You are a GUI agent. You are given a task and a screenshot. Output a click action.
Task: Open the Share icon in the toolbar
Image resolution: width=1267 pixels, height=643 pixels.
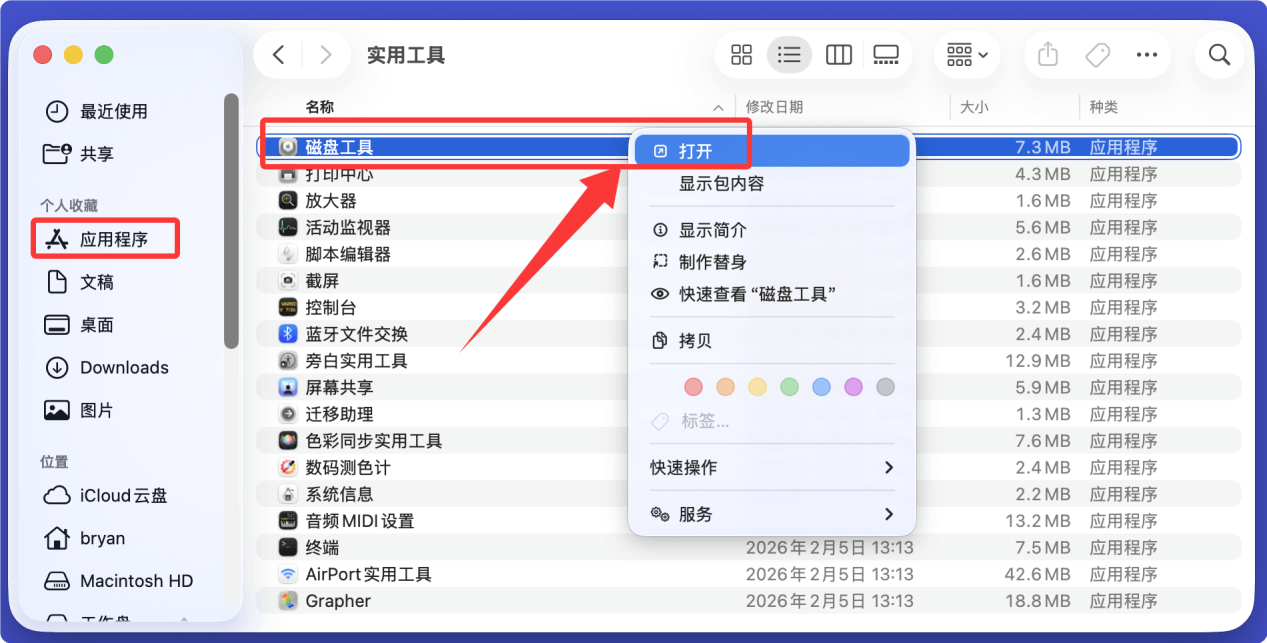coord(1047,54)
